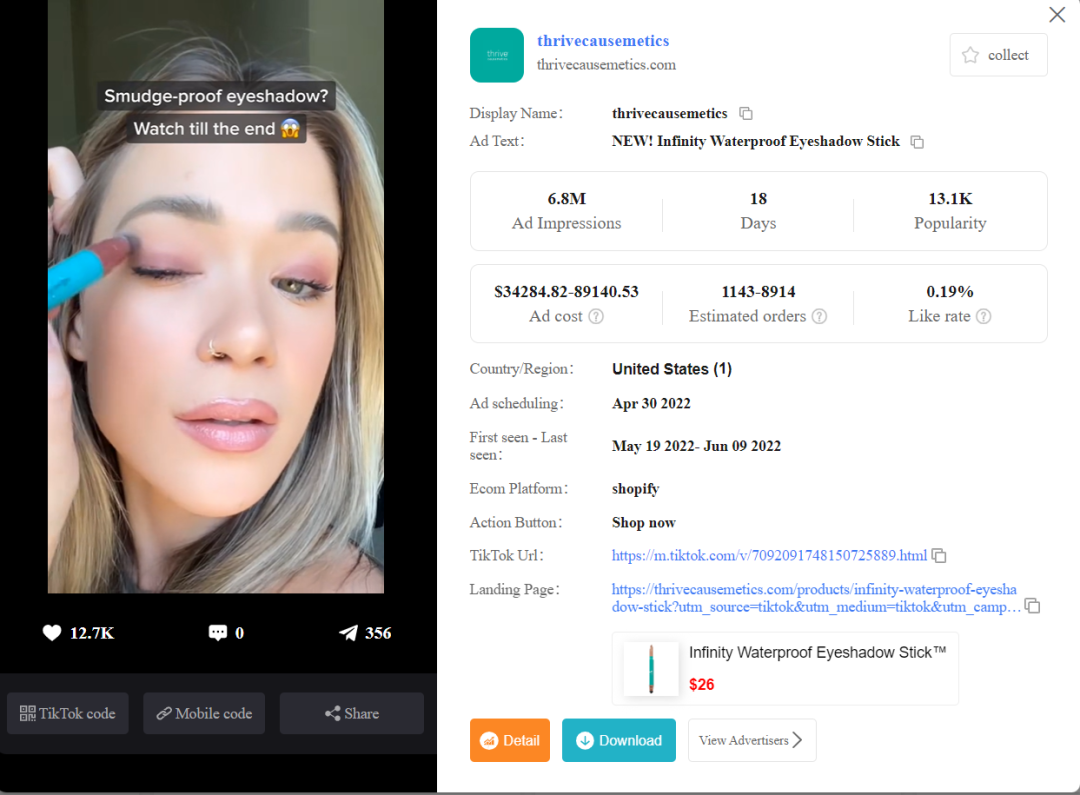Click the paper plane shares icon
The width and height of the screenshot is (1080, 795).
click(349, 632)
